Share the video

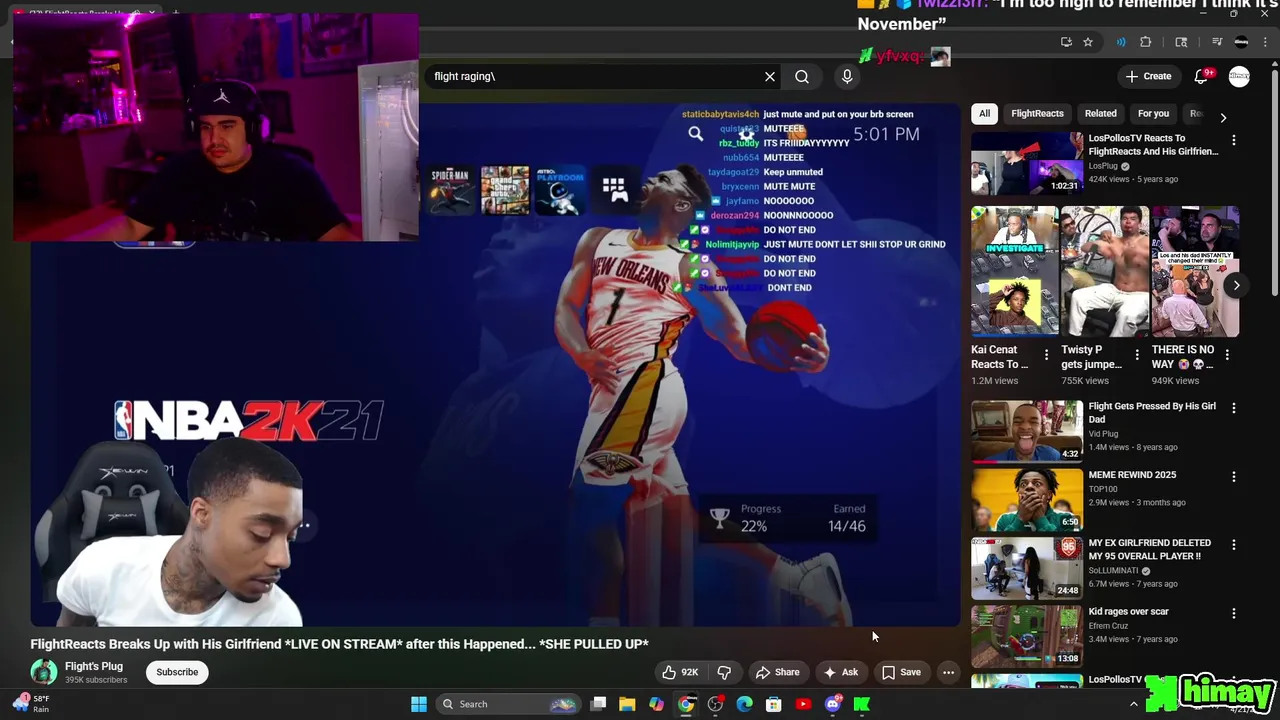pyautogui.click(x=777, y=672)
